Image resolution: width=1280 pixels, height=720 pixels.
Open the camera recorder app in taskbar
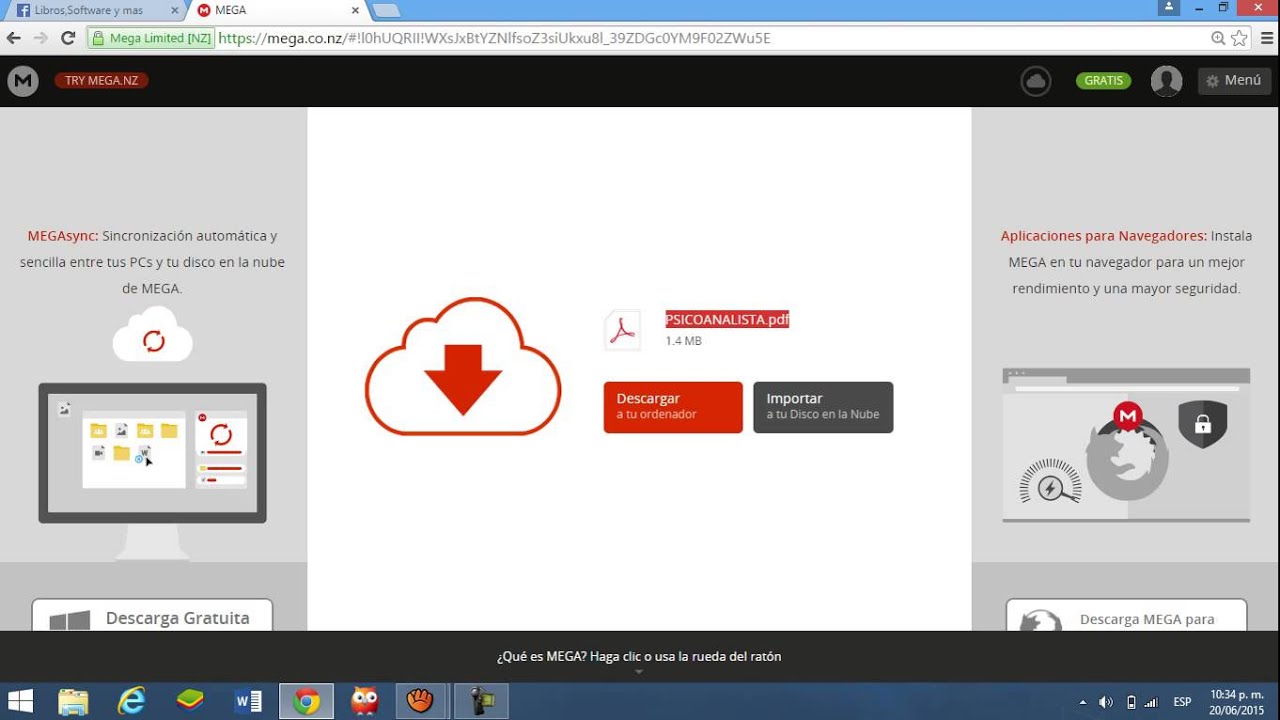point(481,702)
